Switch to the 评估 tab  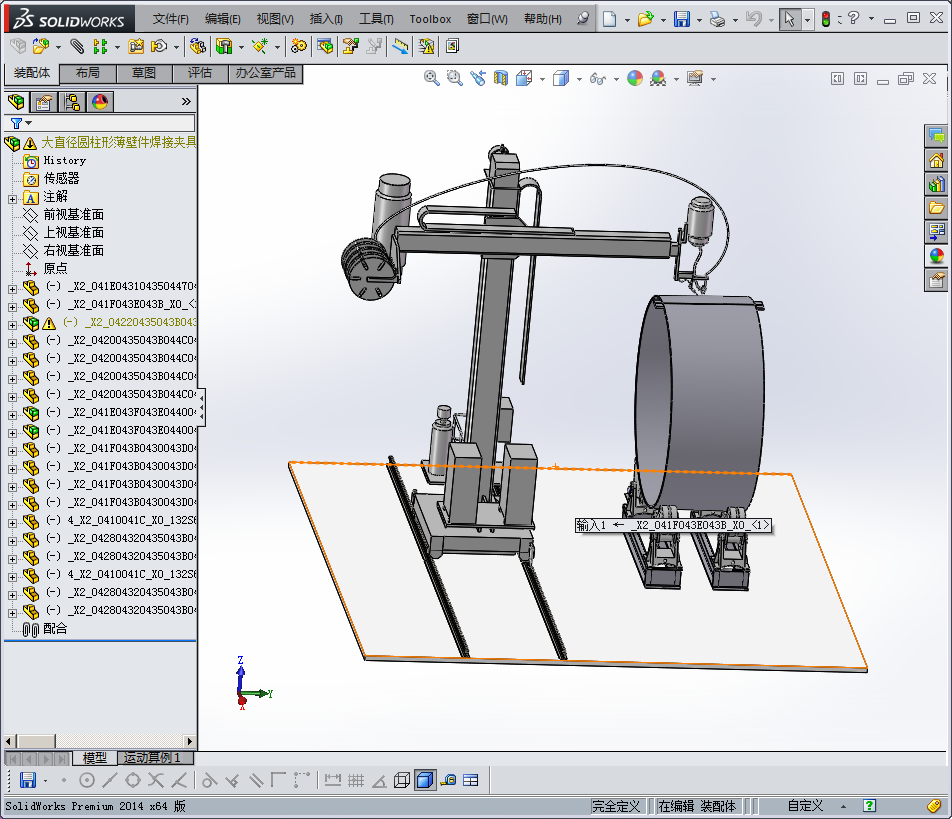[200, 73]
